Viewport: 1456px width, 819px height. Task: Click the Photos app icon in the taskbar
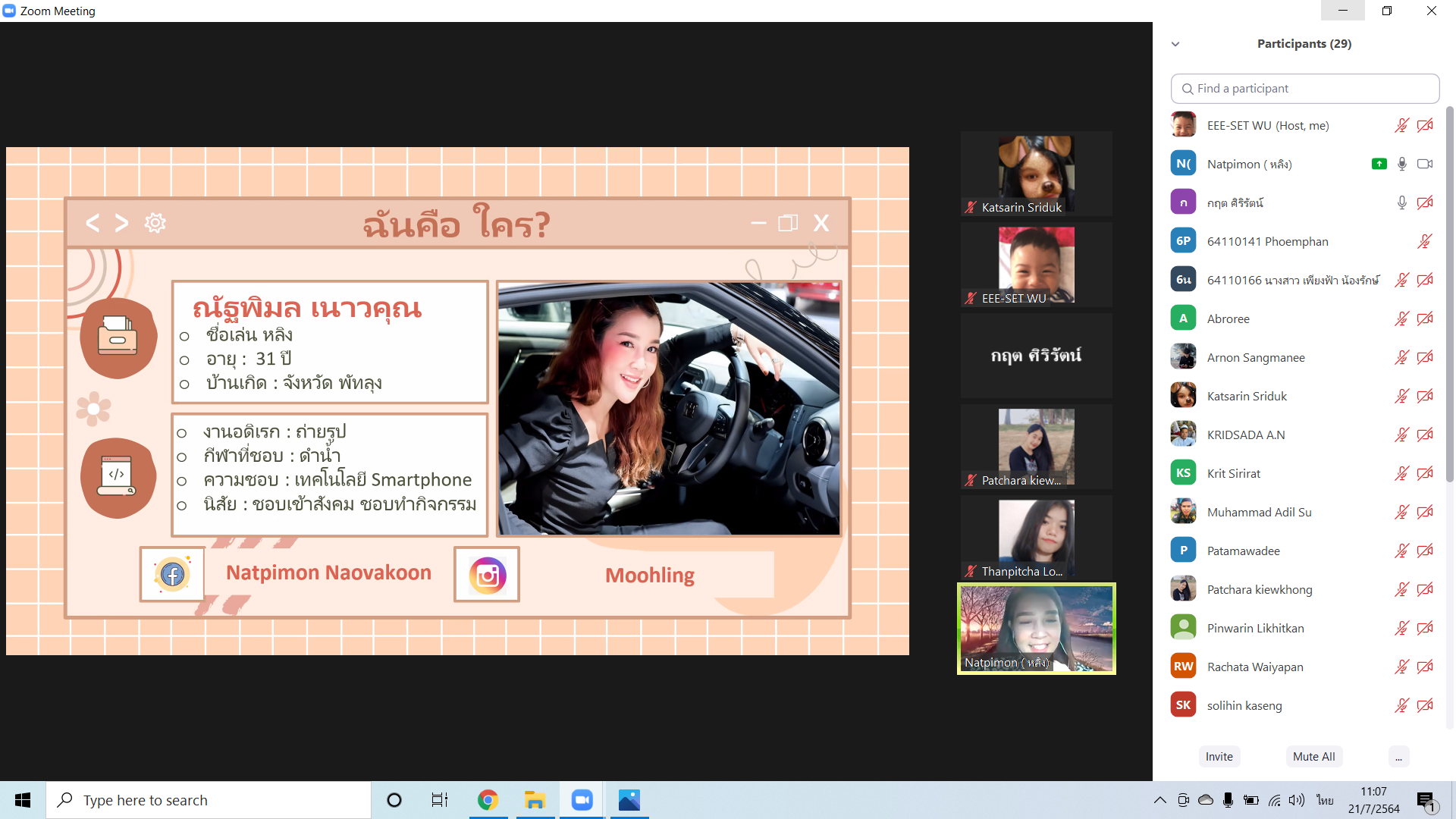click(629, 800)
